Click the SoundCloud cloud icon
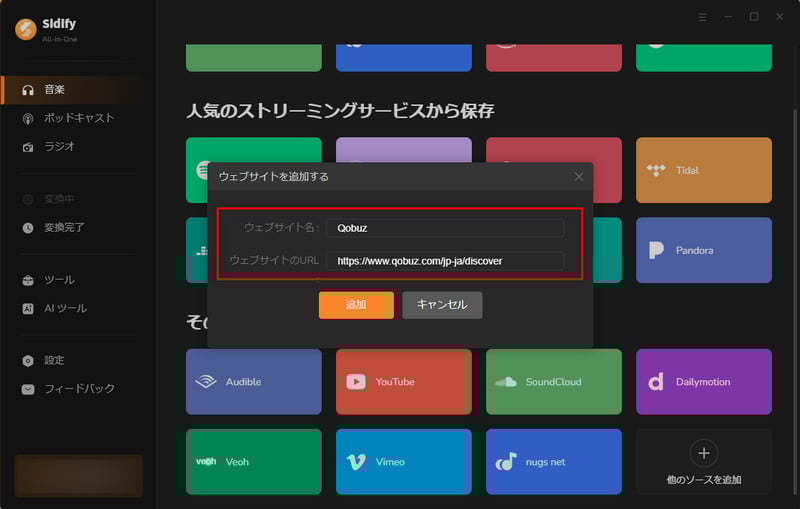The width and height of the screenshot is (800, 509). [506, 381]
